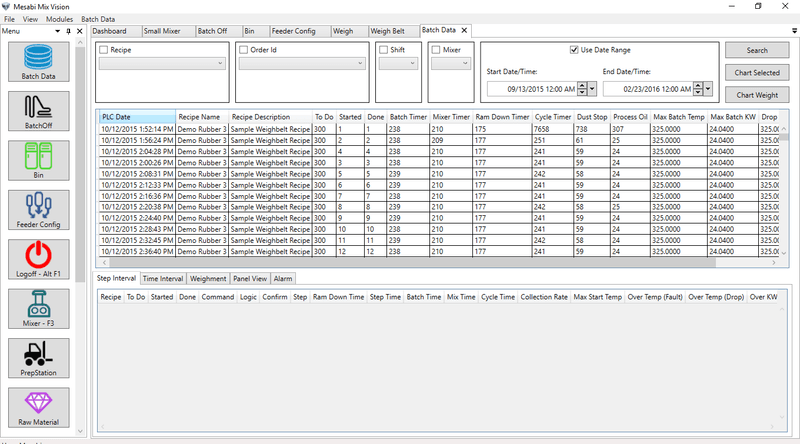Enable the Shift filter checkbox
Viewport: 800px width, 444px height.
pyautogui.click(x=383, y=50)
